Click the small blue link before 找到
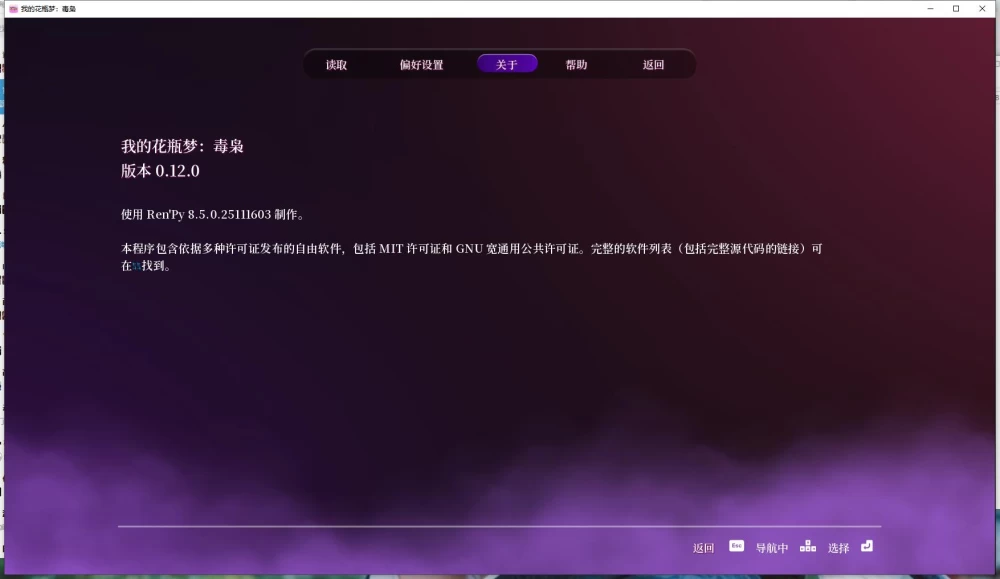 pyautogui.click(x=136, y=267)
